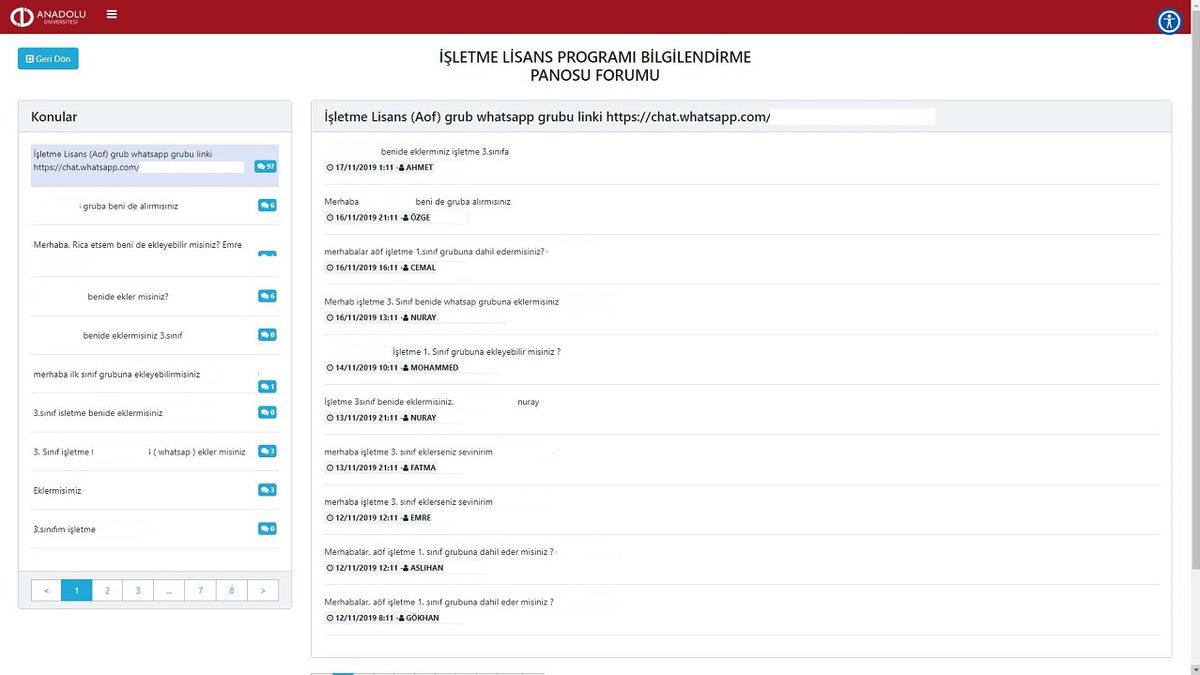Click comment badge beside 'gruba beni de alırmısınız'
Viewport: 1200px width, 675px height.
pyautogui.click(x=267, y=205)
